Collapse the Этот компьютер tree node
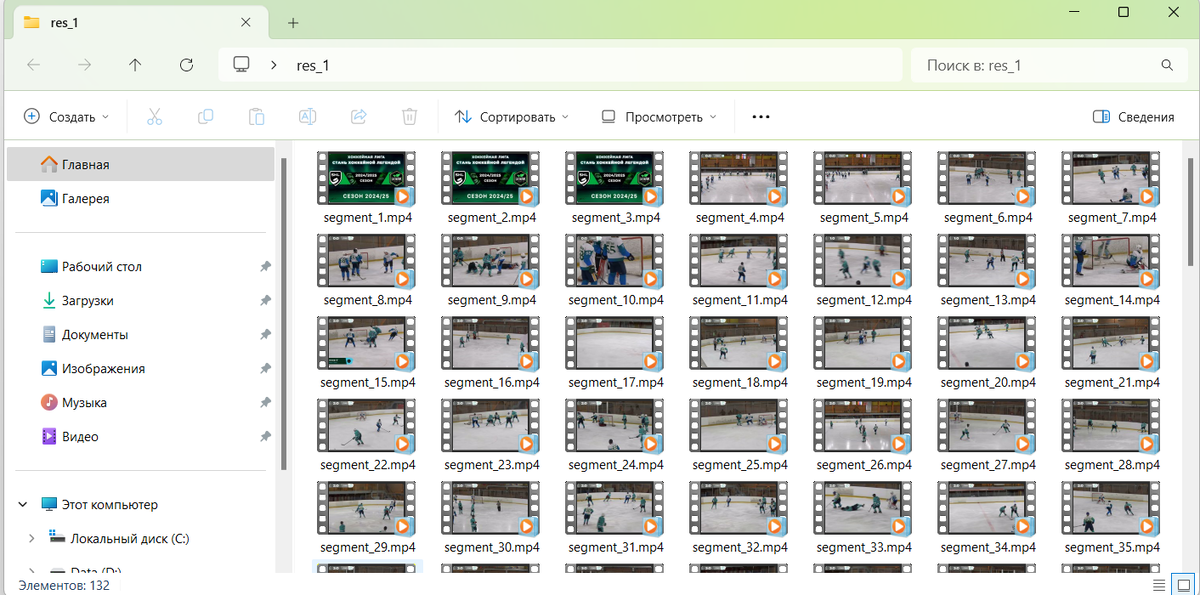The height and width of the screenshot is (595, 1200). (24, 505)
